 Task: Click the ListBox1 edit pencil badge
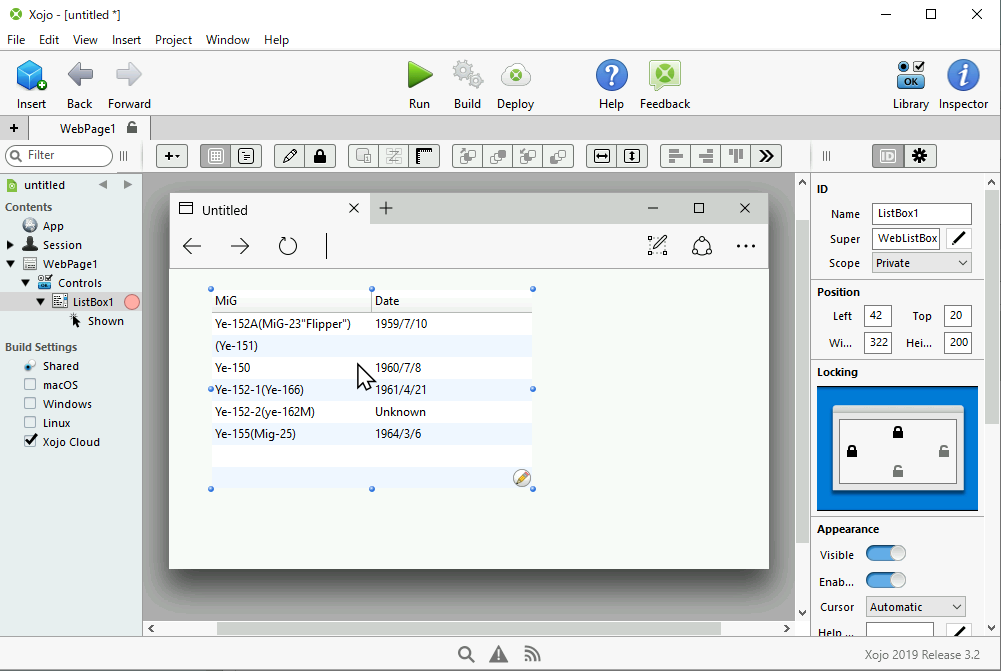(x=522, y=478)
